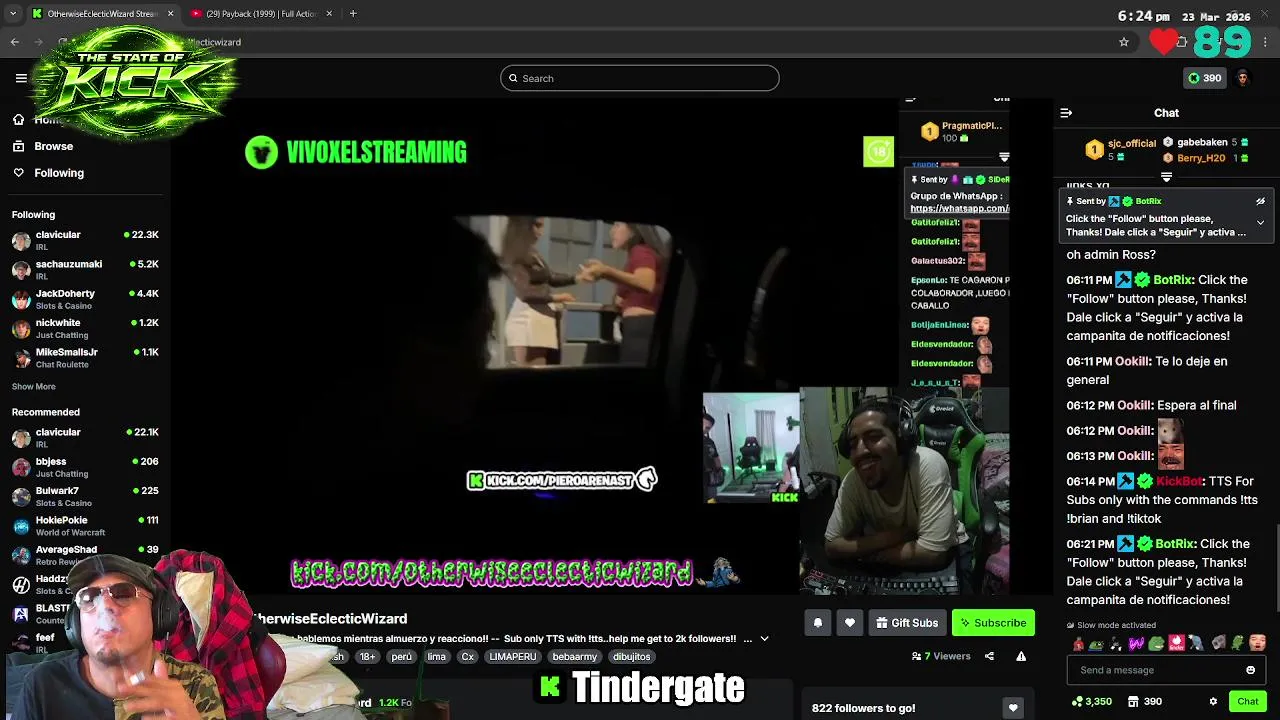Open the WhatsApp link in stream chat
This screenshot has width=1280, height=720.
959,208
